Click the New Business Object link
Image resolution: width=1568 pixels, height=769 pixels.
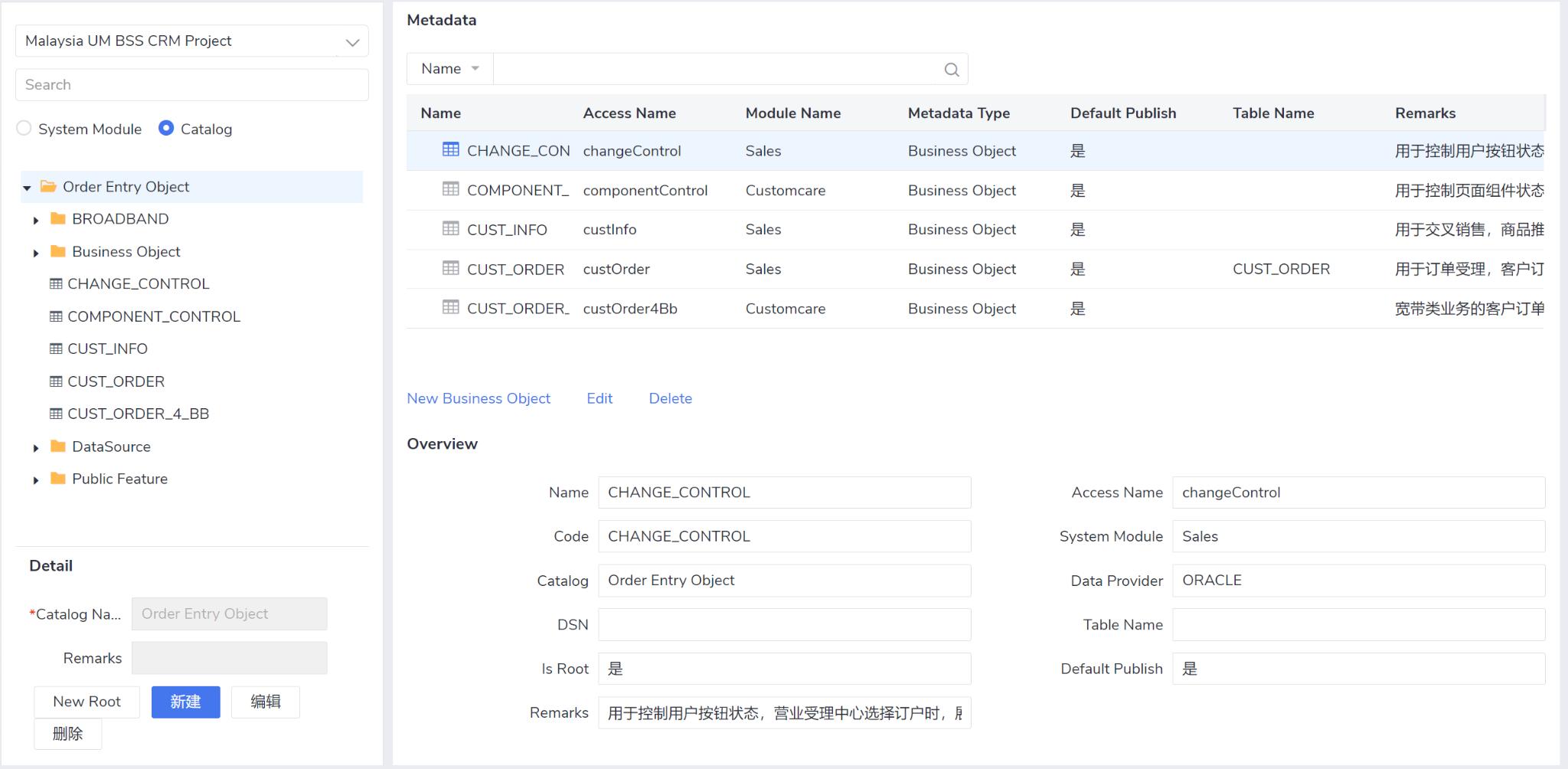click(479, 398)
